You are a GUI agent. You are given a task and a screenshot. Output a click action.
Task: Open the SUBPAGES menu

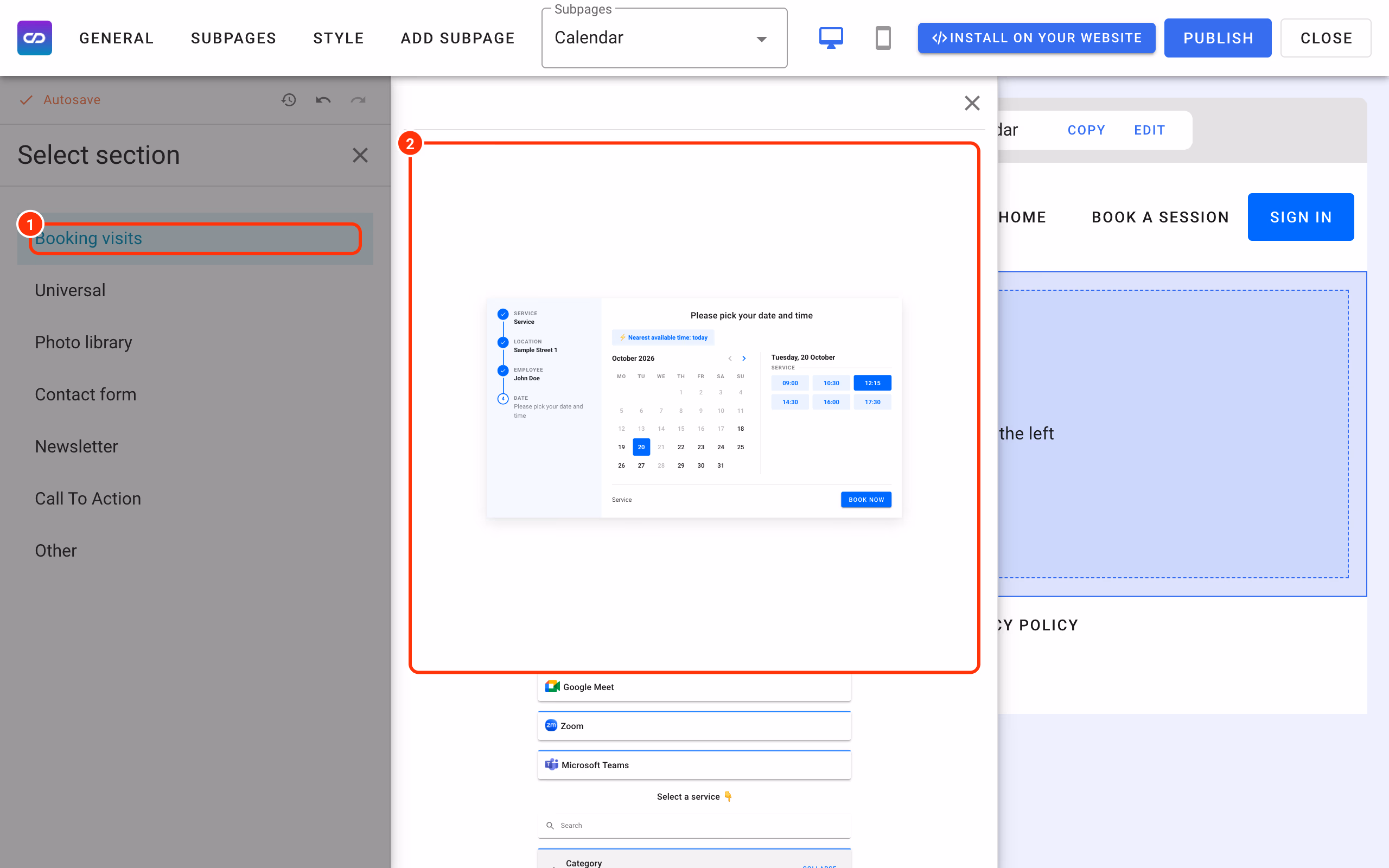[x=234, y=38]
